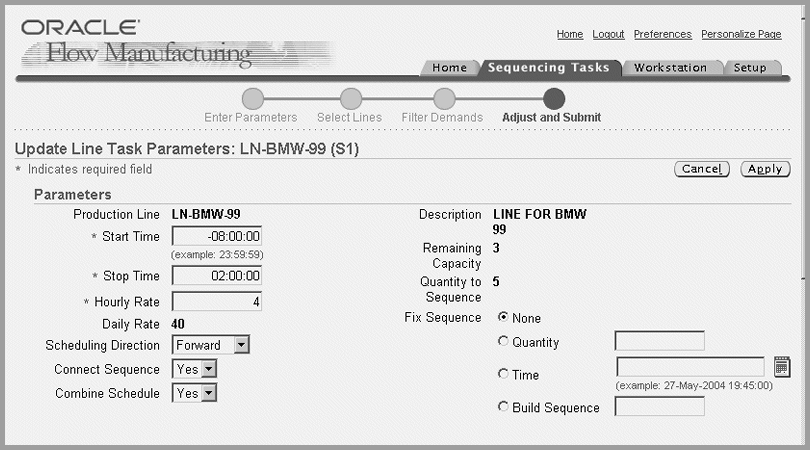Click the Apply button
The height and width of the screenshot is (450, 810).
point(765,169)
